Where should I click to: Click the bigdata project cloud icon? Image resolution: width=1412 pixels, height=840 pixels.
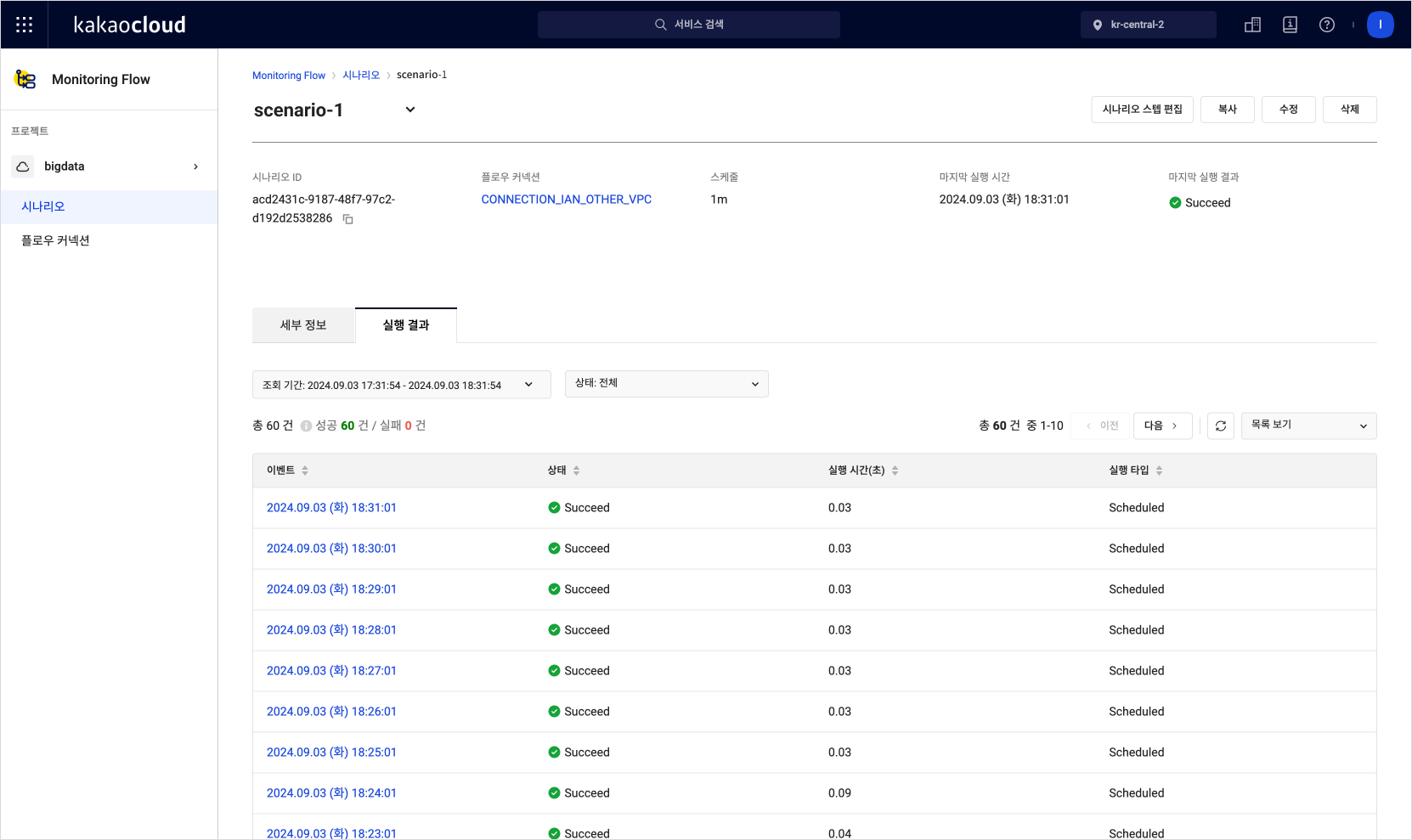click(x=23, y=166)
